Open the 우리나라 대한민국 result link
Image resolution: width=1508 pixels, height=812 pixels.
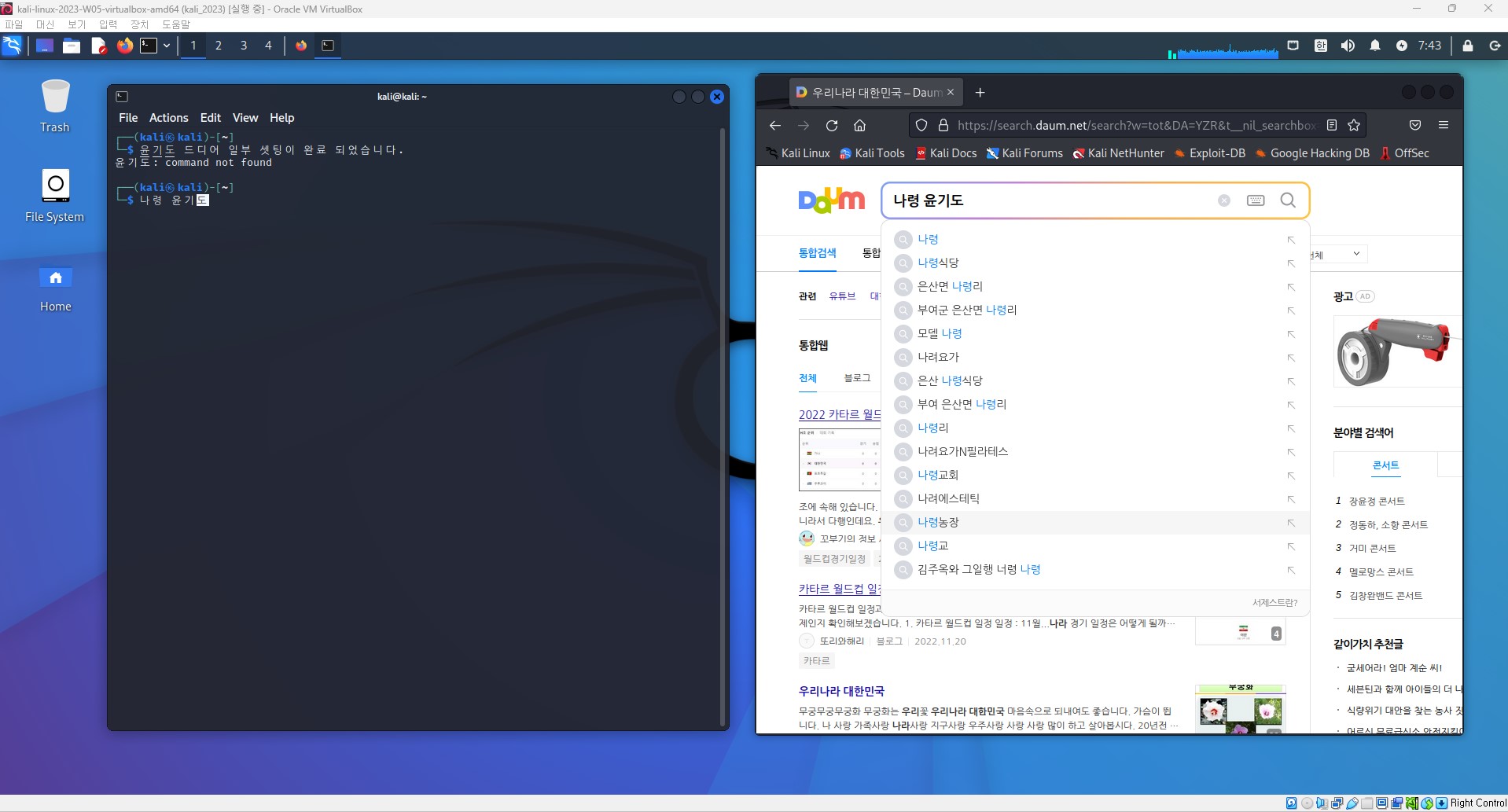point(841,691)
